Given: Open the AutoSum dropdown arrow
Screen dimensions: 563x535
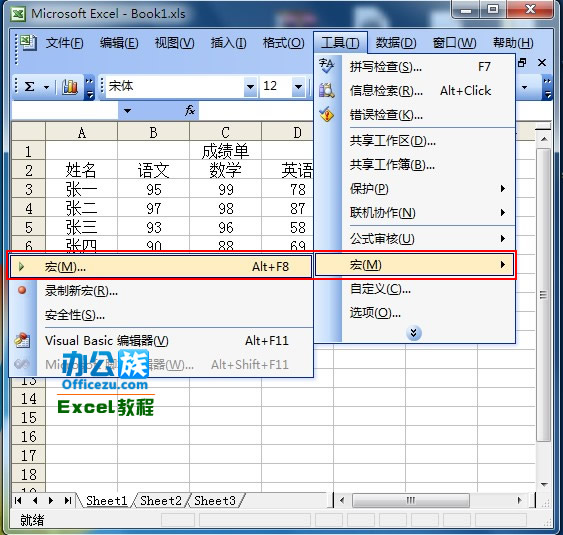Looking at the screenshot, I should point(46,87).
